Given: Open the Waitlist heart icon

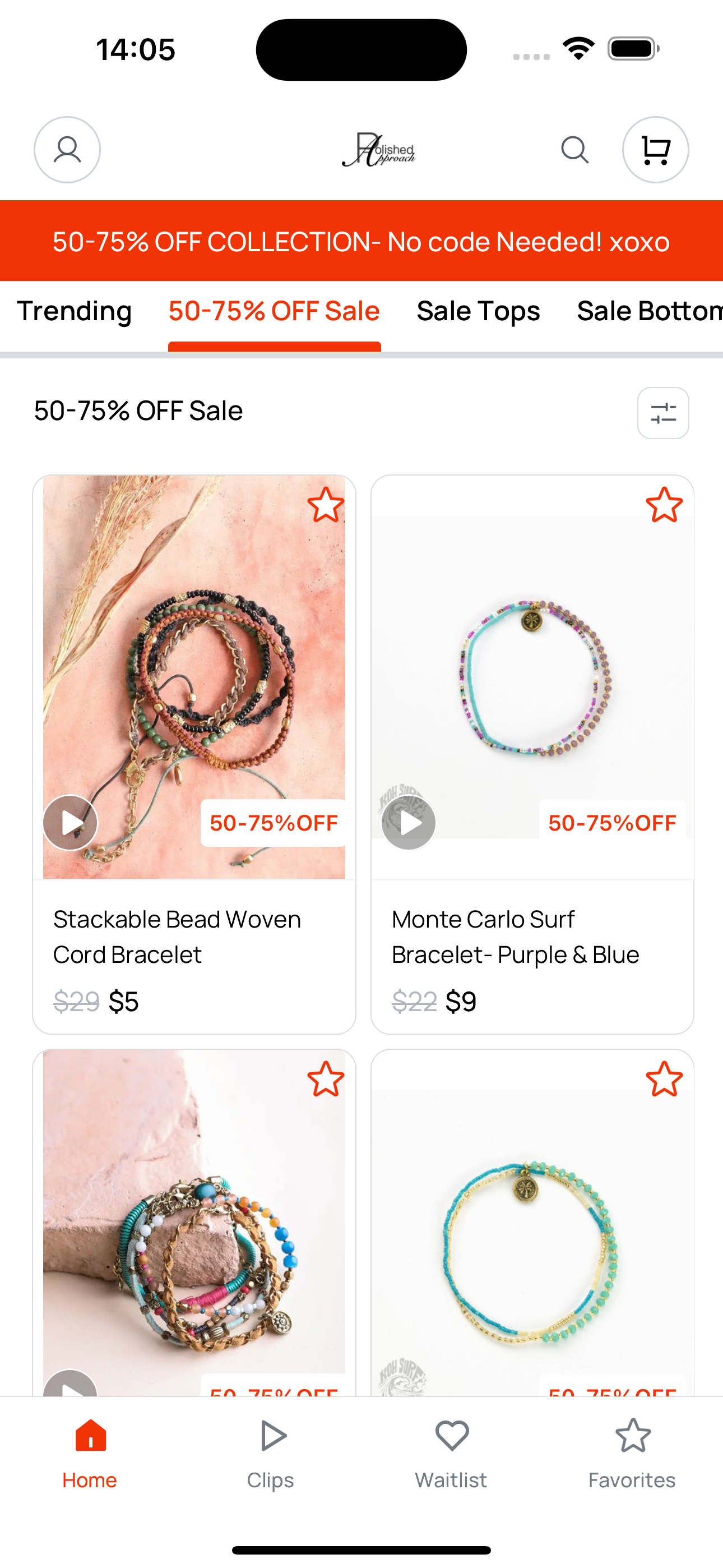Looking at the screenshot, I should 451,1455.
